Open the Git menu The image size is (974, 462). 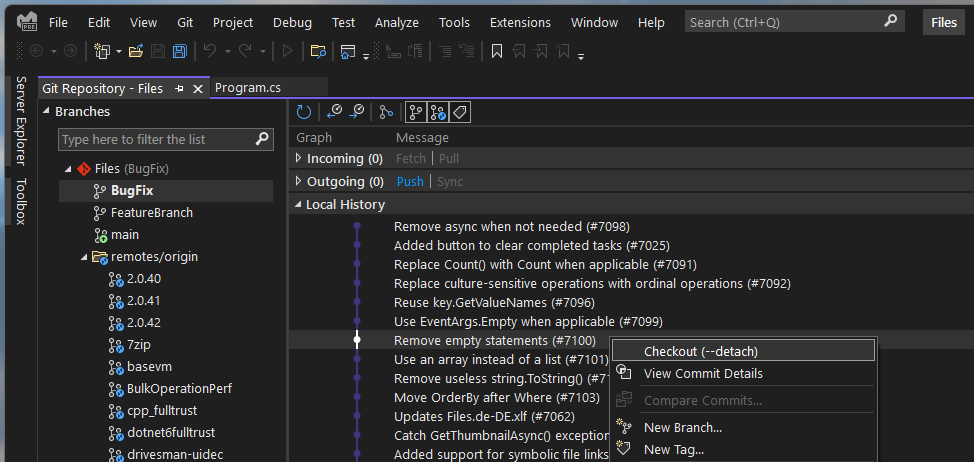(x=185, y=22)
